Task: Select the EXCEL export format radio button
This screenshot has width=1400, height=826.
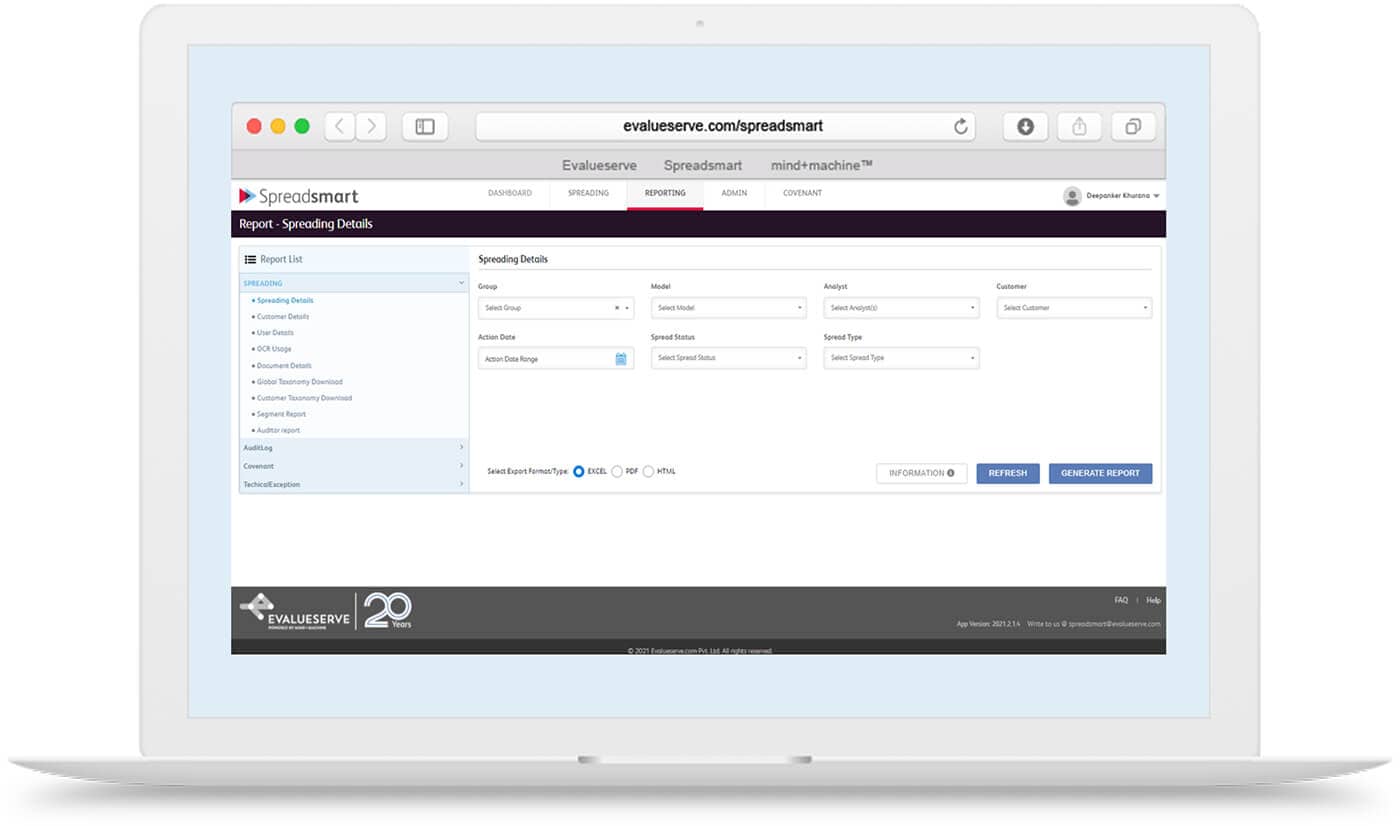Action: tap(579, 471)
